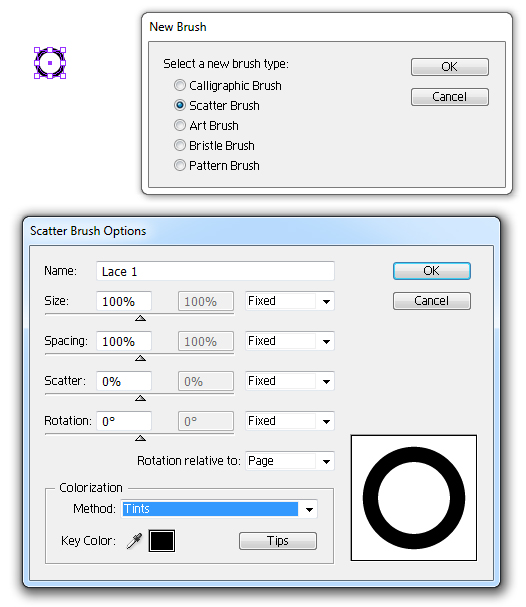Open the Colorization Method Tints dropdown
This screenshot has width=526, height=607.
click(219, 509)
